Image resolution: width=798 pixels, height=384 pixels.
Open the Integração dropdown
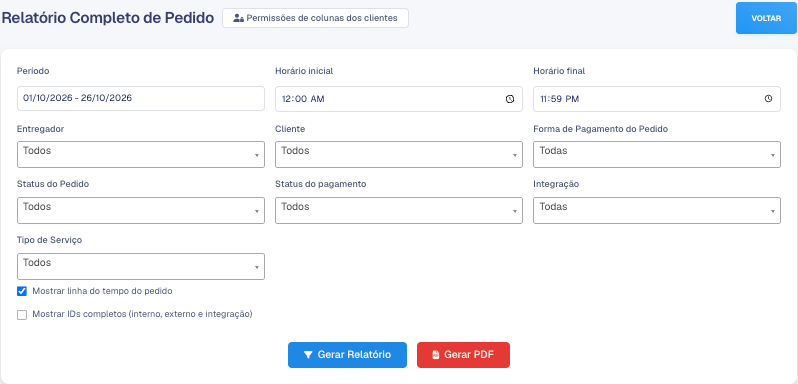pos(657,211)
